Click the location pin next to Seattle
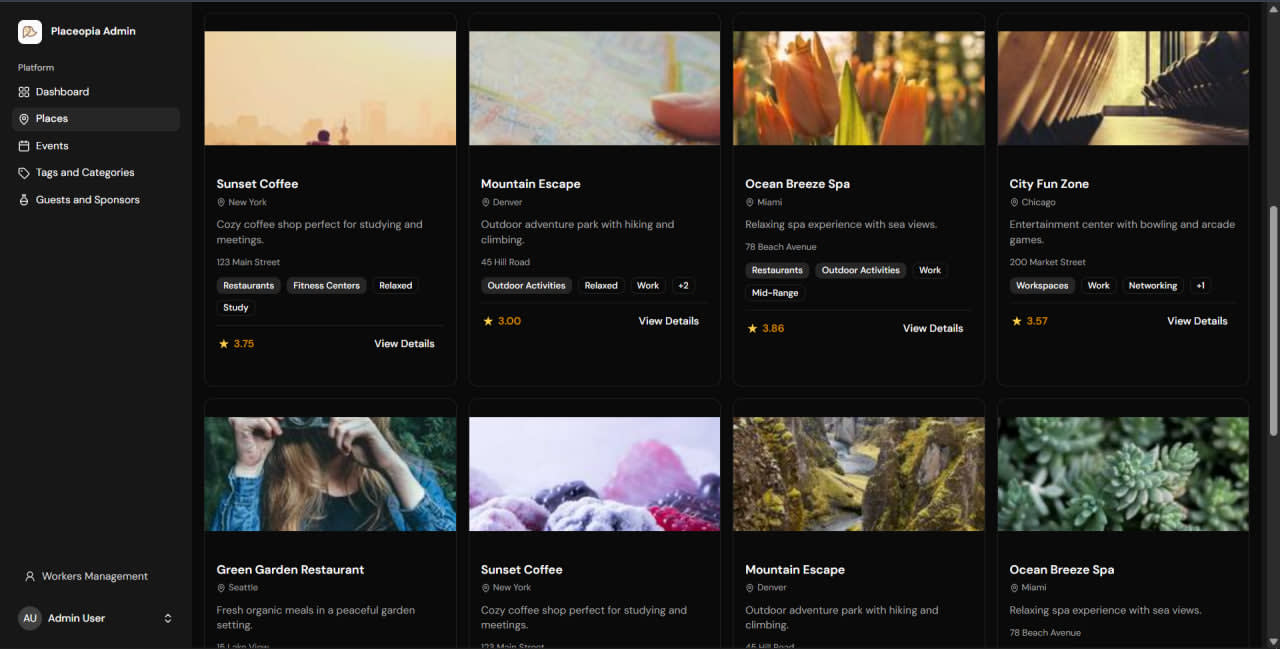This screenshot has width=1280, height=649. pyautogui.click(x=221, y=588)
